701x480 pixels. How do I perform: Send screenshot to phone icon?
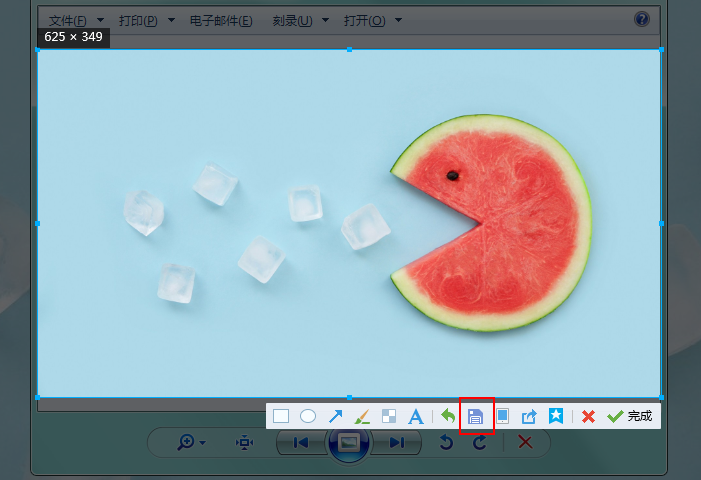tap(503, 416)
